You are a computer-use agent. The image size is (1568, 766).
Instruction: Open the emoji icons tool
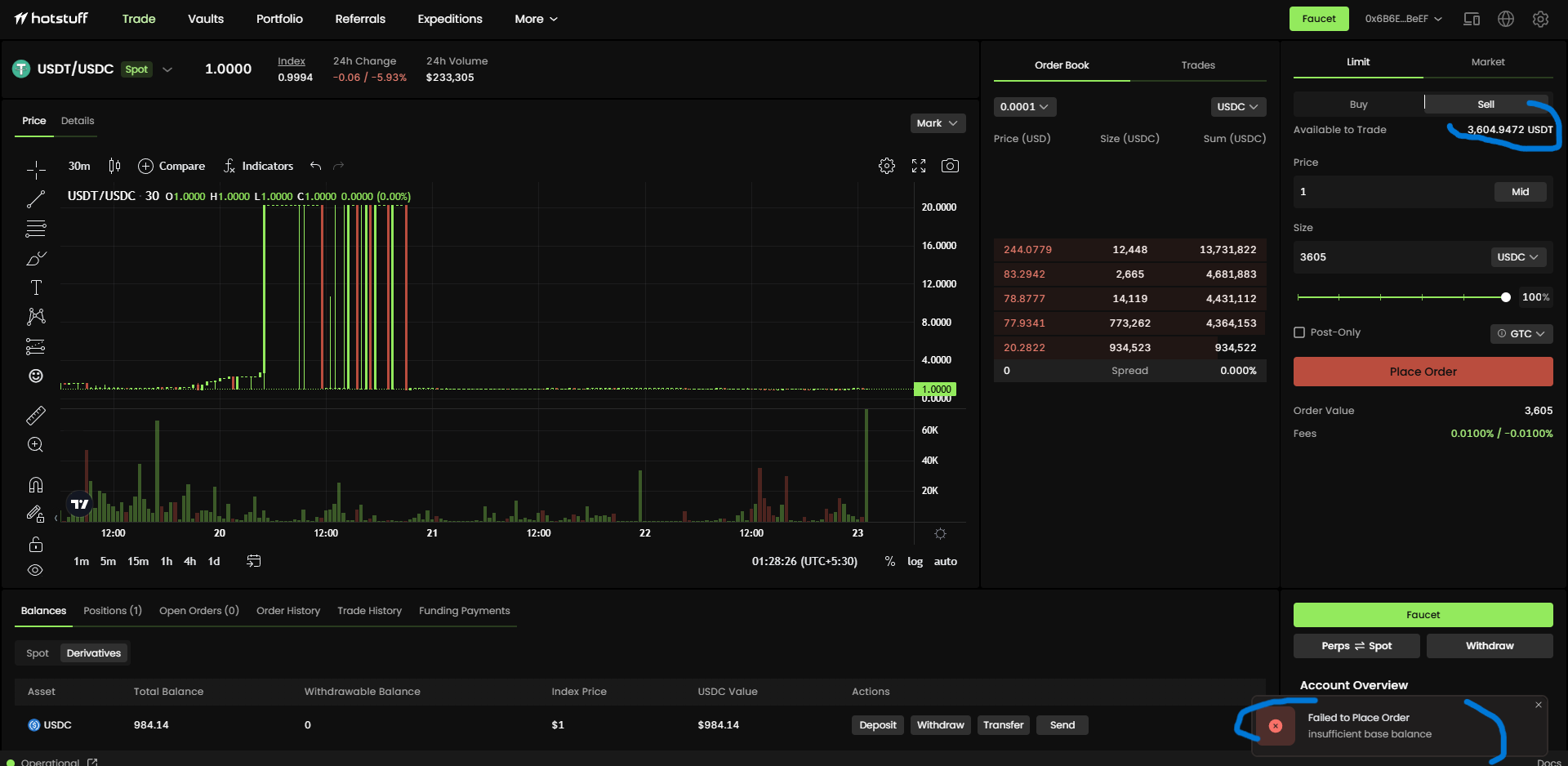[x=36, y=376]
